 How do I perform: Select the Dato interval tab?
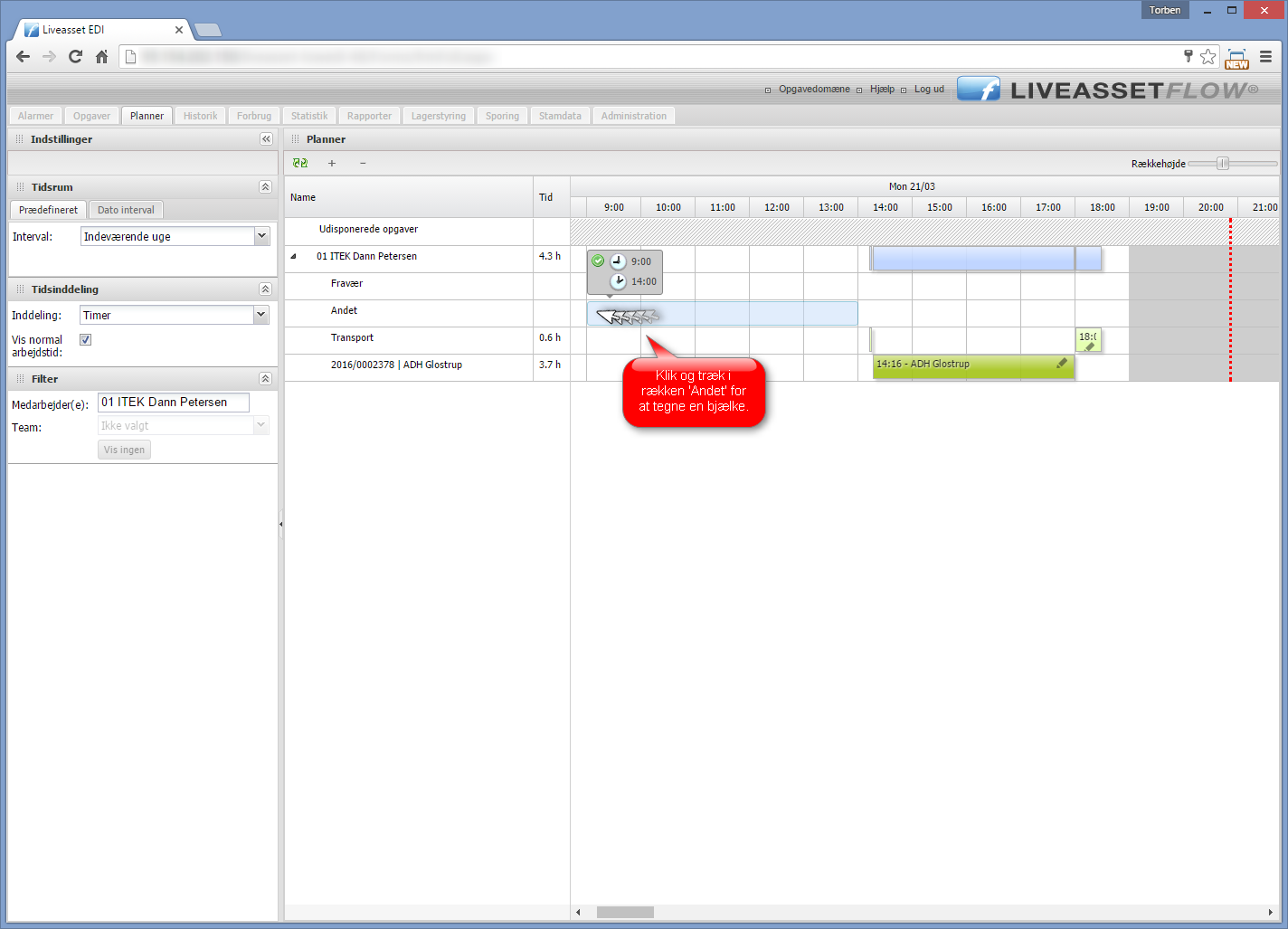(126, 210)
